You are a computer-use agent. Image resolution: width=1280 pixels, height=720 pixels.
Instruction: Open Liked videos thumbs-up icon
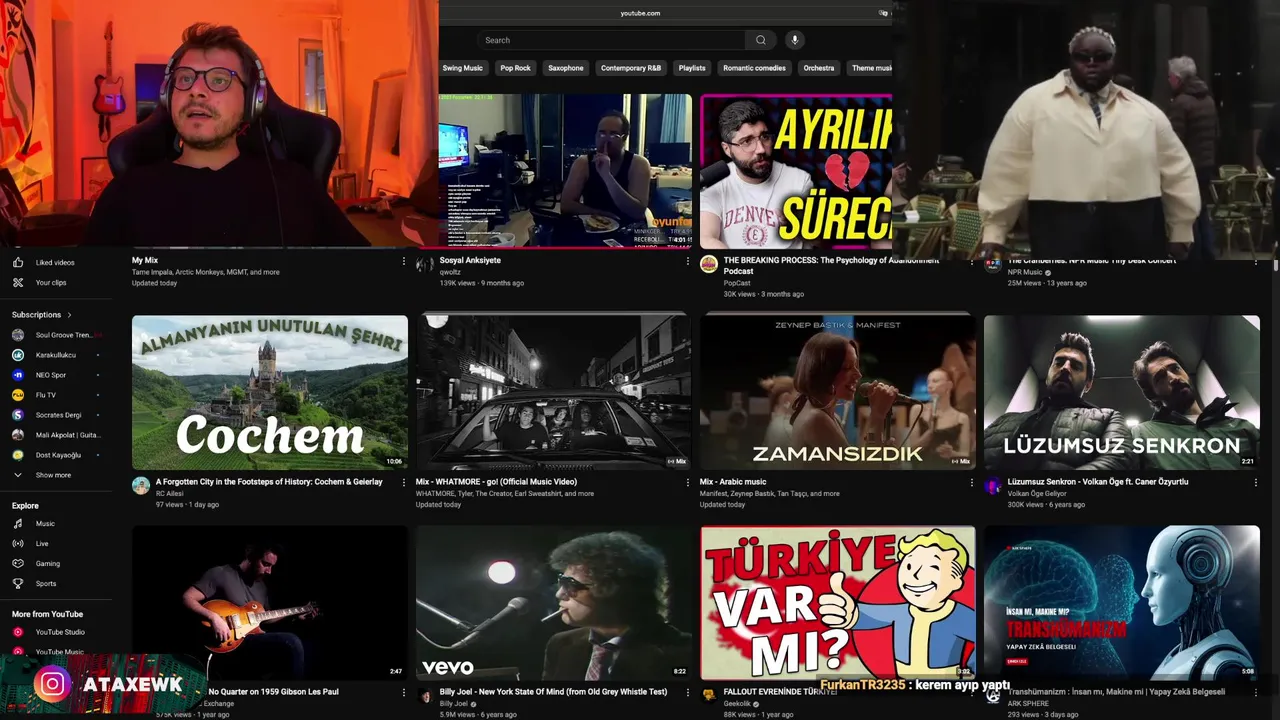point(18,263)
